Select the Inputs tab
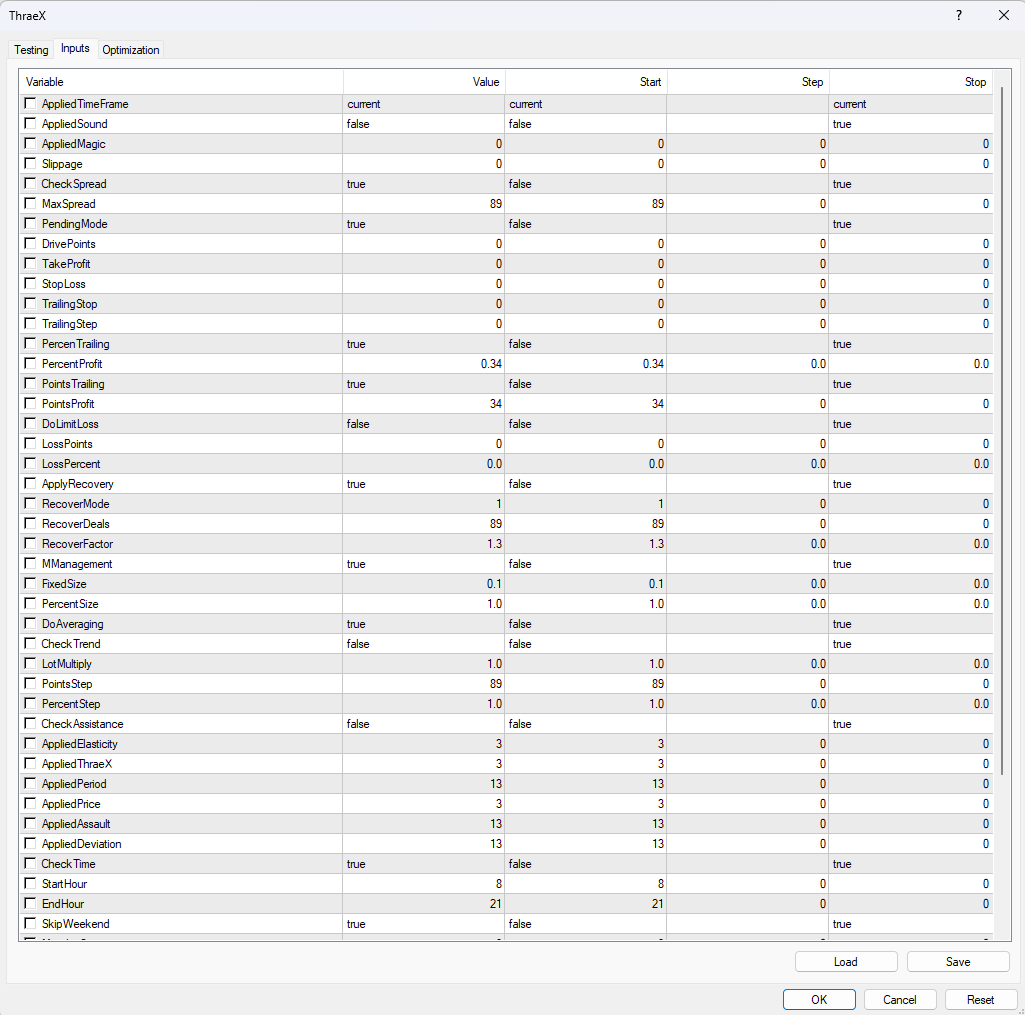The image size is (1025, 1015). 75,49
